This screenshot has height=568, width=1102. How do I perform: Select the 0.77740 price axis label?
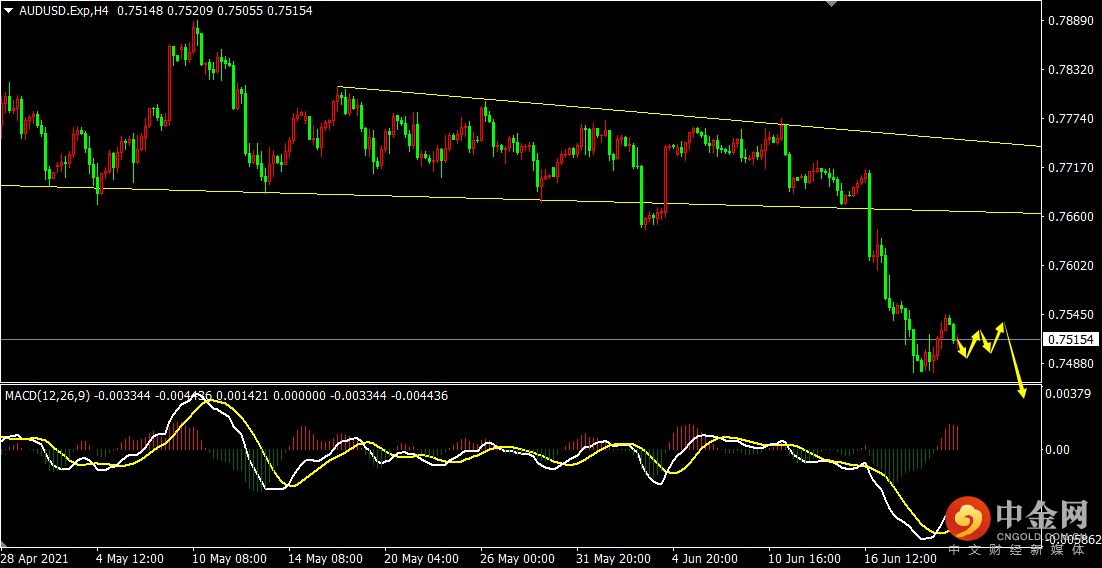point(1070,120)
